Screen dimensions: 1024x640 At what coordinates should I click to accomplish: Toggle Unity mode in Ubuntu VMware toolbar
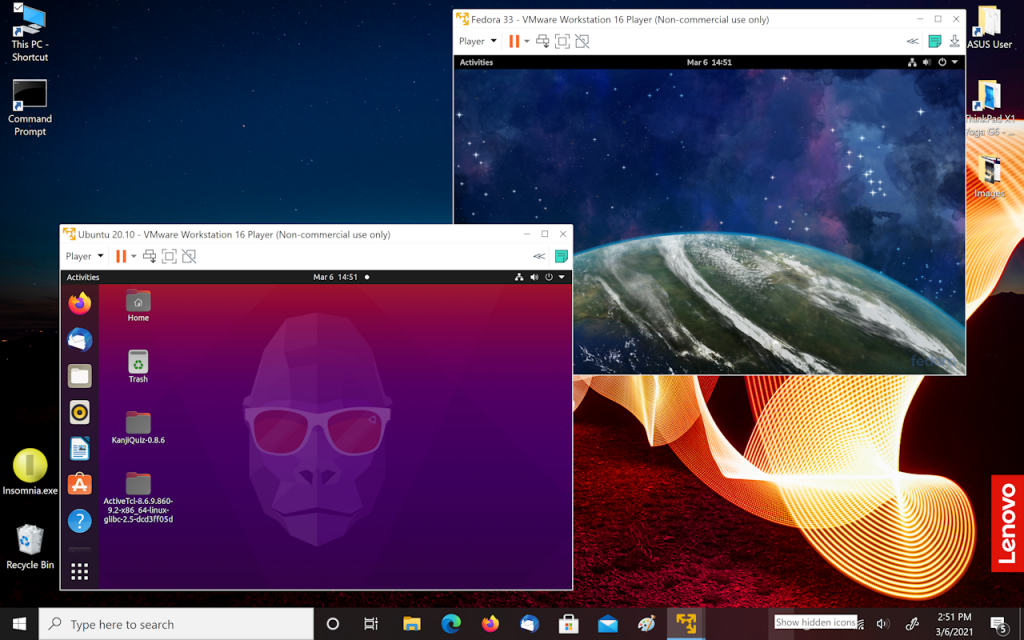[189, 256]
